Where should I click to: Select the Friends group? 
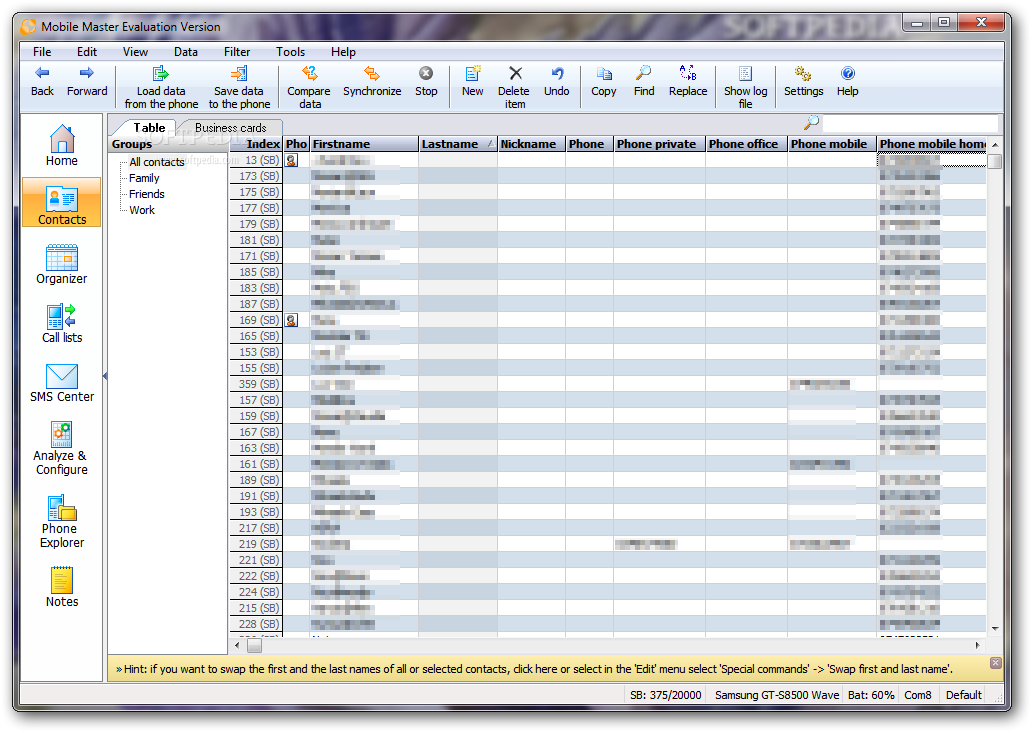[147, 194]
